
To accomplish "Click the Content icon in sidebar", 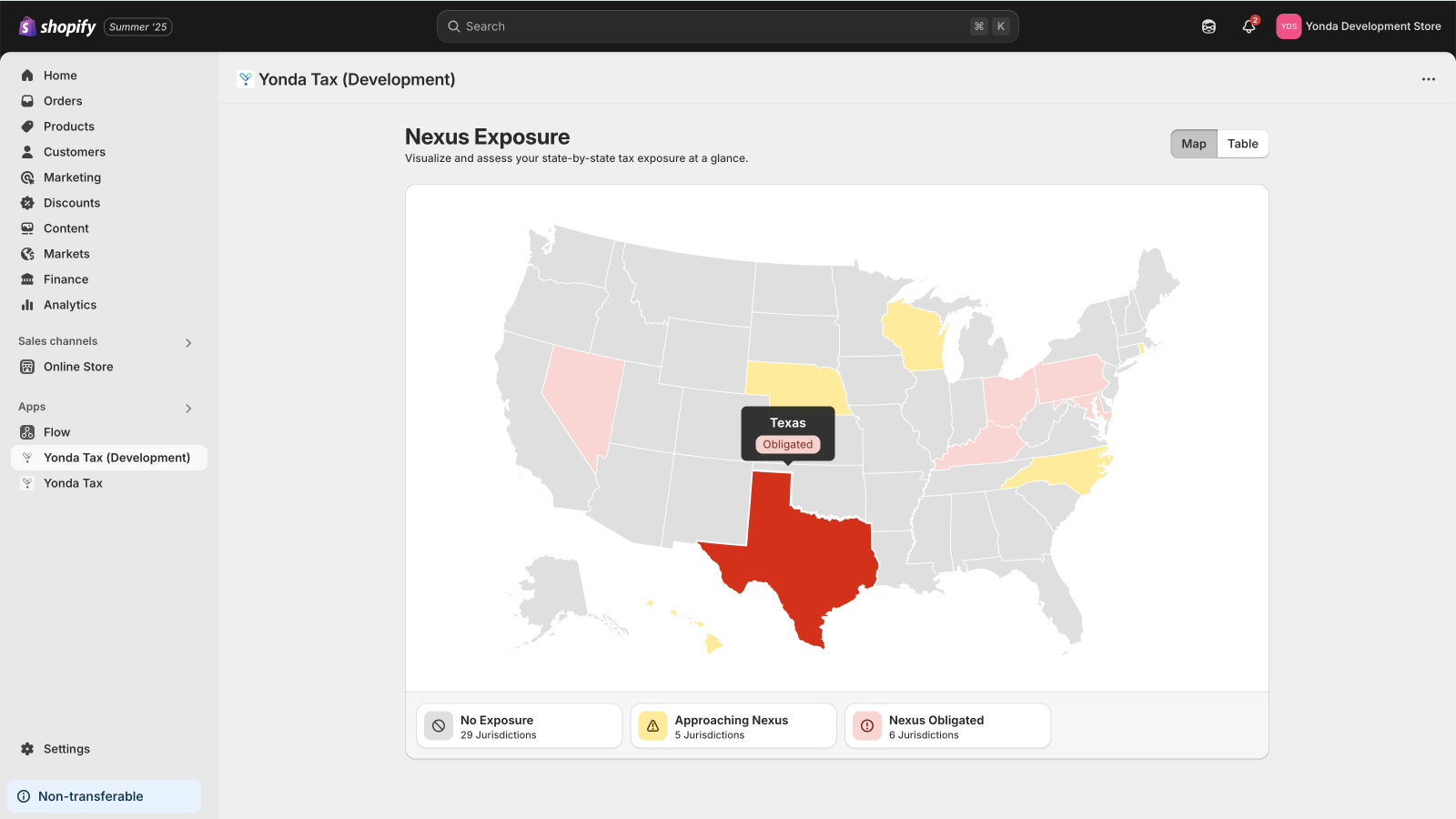I will pyautogui.click(x=27, y=228).
